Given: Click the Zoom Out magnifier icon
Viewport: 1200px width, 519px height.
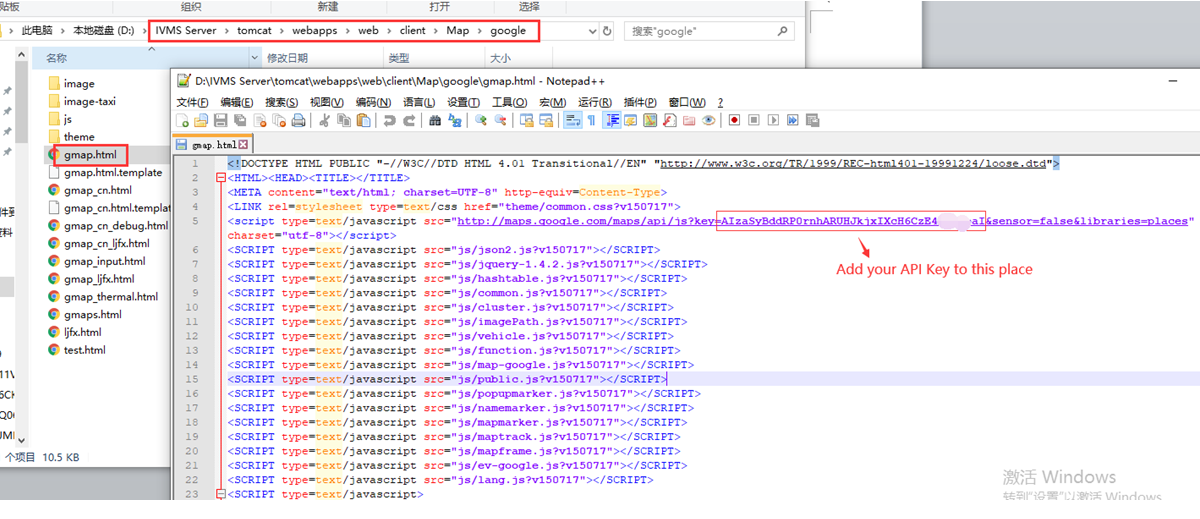Looking at the screenshot, I should coord(501,120).
